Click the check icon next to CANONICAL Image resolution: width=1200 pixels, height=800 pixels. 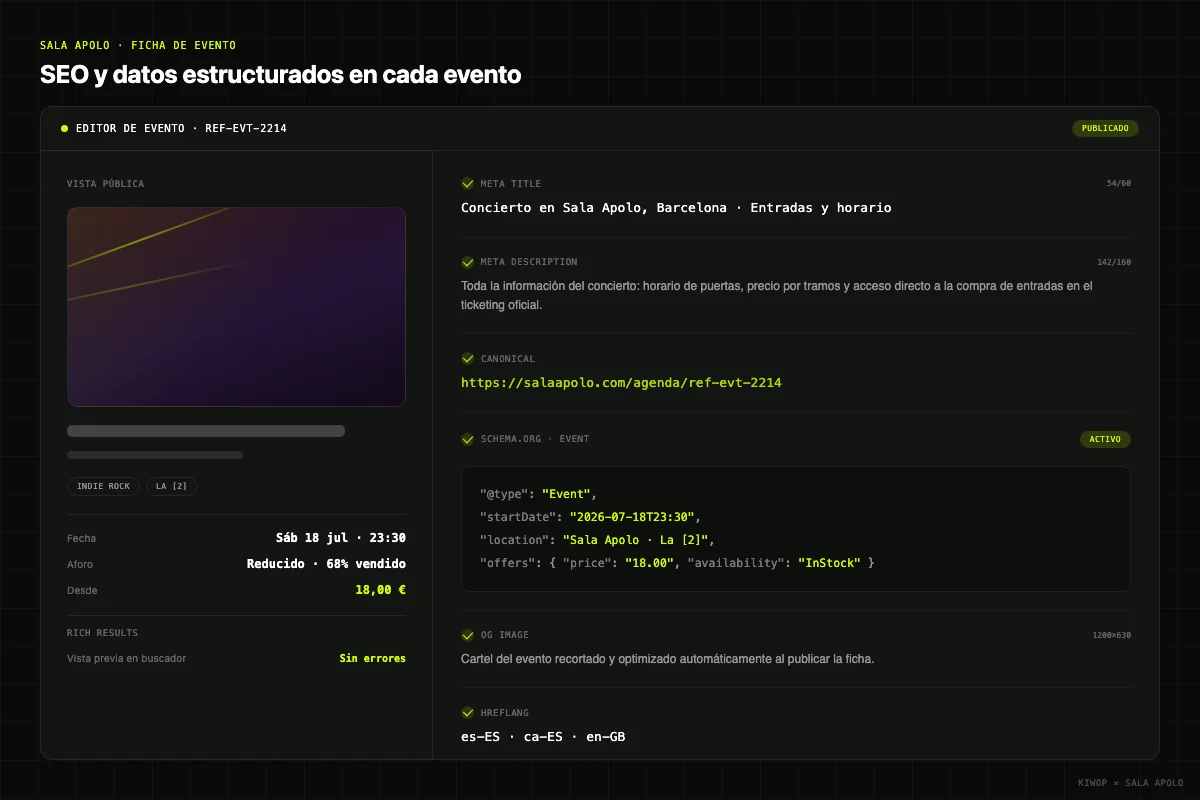click(x=467, y=359)
